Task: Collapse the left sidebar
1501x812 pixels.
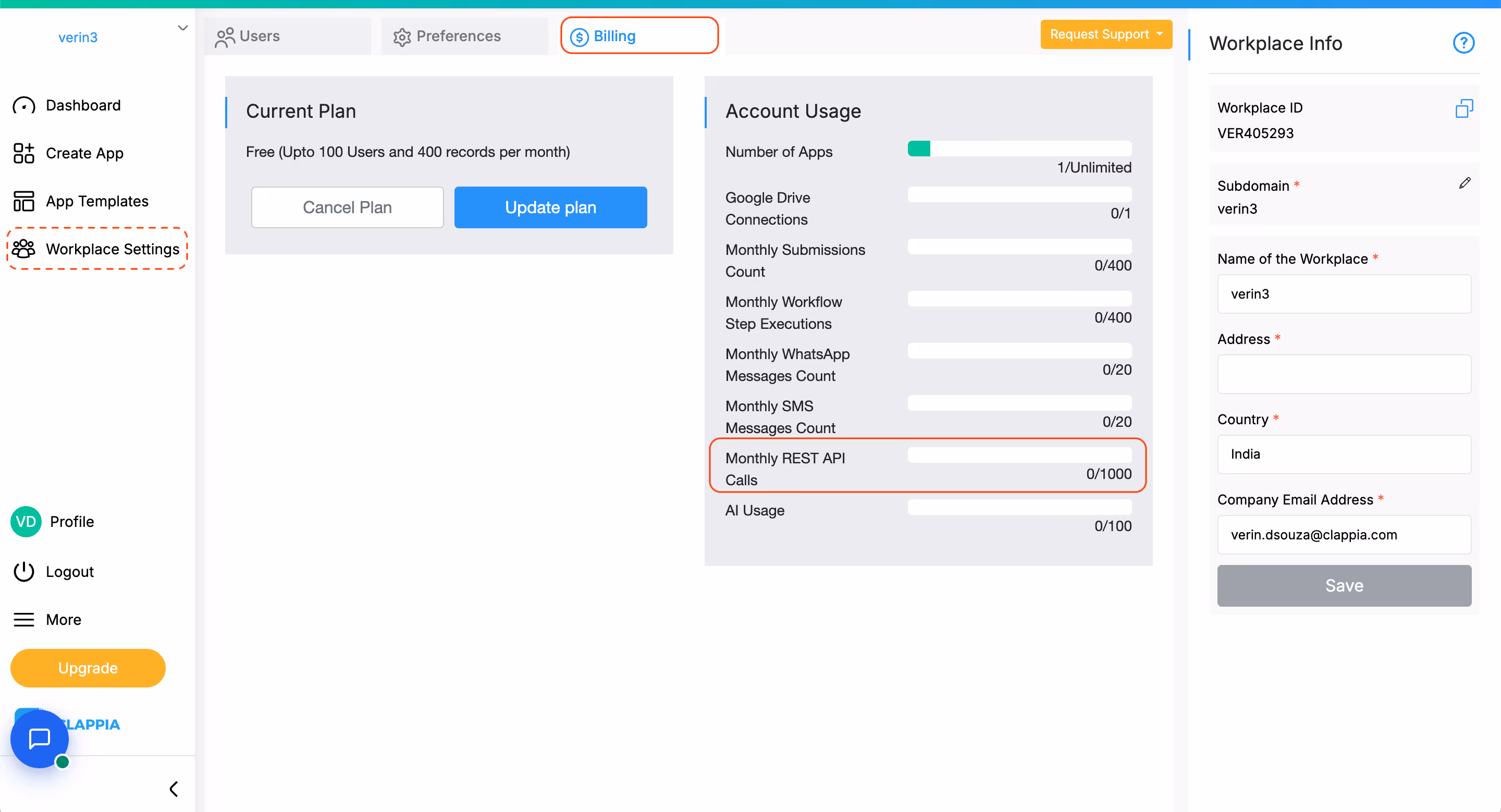Action: [x=173, y=789]
